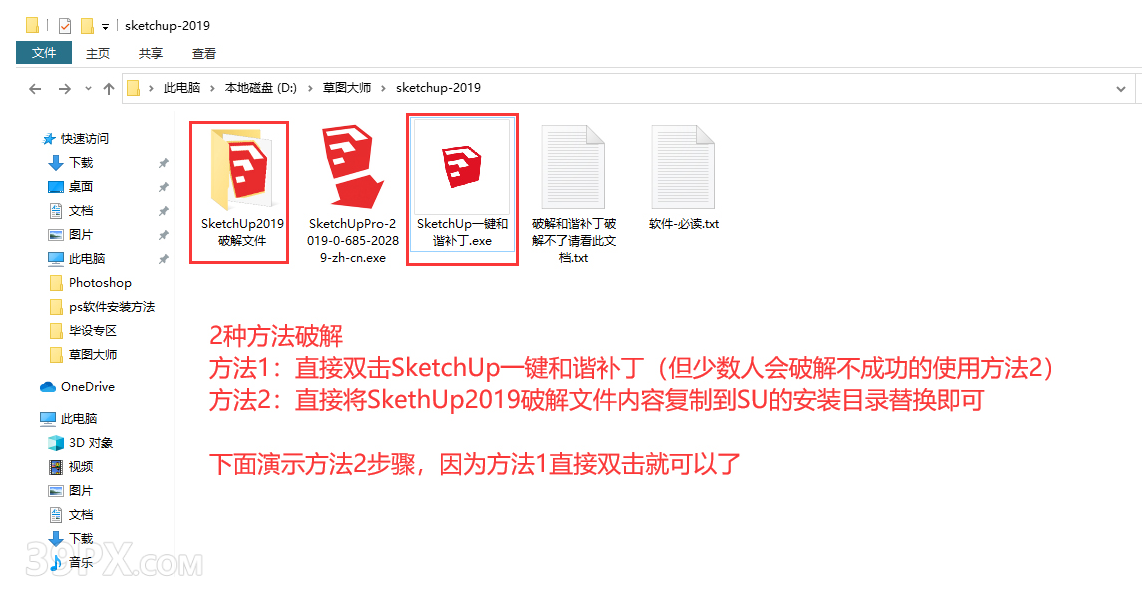This screenshot has height=603, width=1142.
Task: Click sketchup-2019 in the address bar breadcrumb
Action: [438, 88]
